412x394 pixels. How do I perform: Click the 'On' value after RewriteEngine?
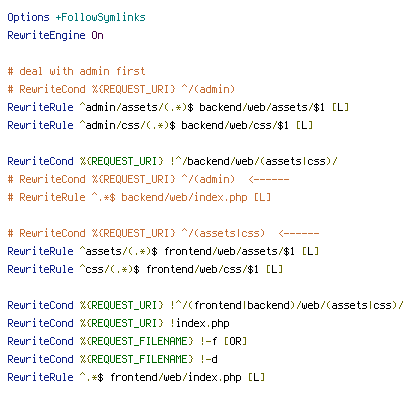[97, 35]
